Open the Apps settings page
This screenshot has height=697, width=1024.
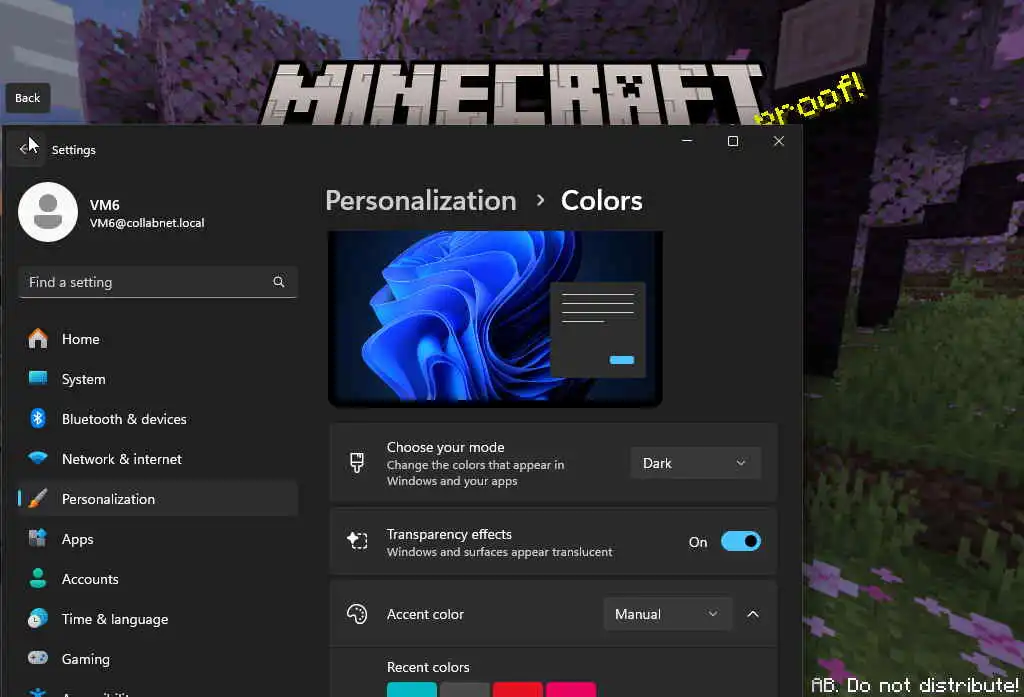click(x=158, y=539)
